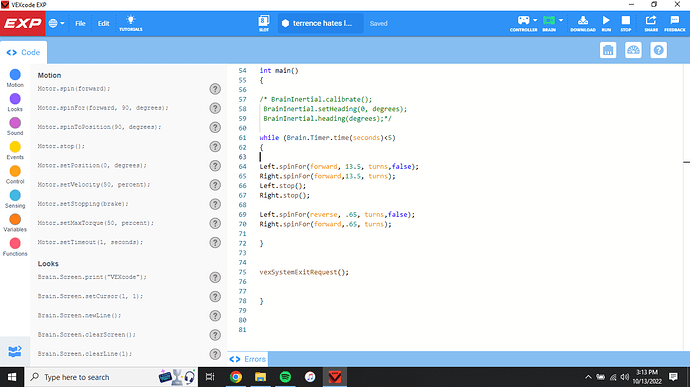The image size is (690, 387).
Task: Open the Feedback icon
Action: coord(675,23)
